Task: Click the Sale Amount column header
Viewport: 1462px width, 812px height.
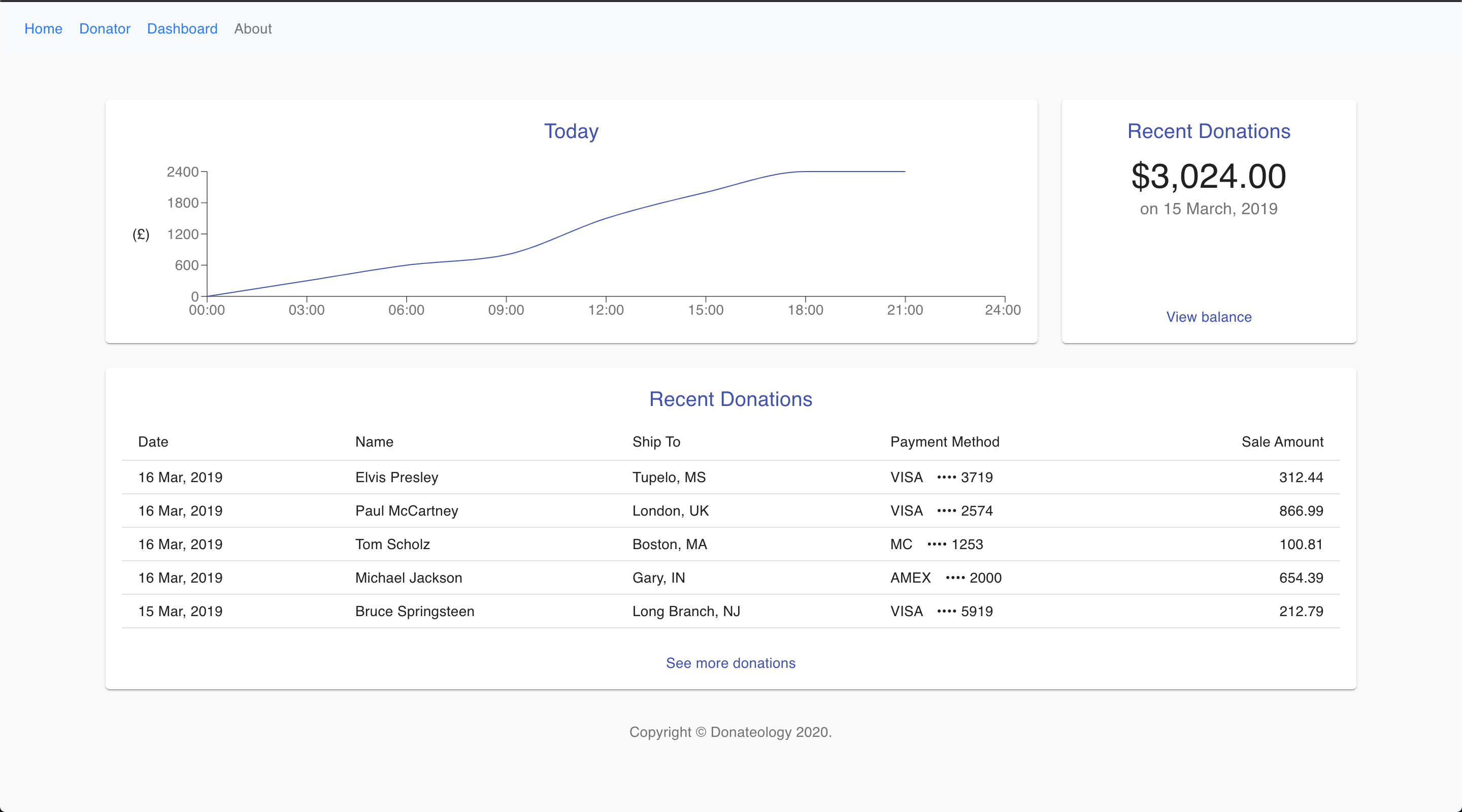Action: (x=1282, y=442)
